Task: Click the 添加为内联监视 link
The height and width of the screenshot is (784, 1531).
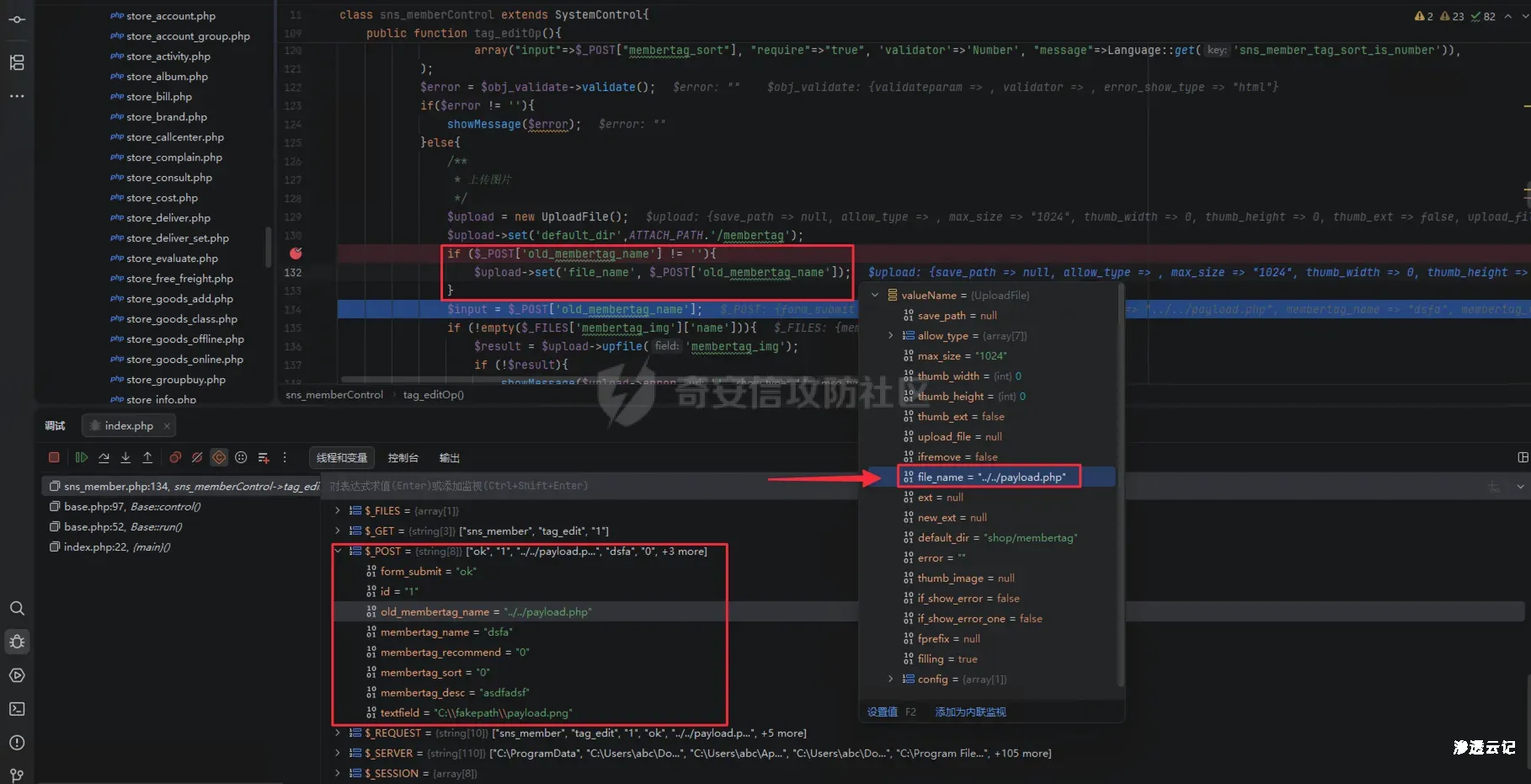Action: click(970, 712)
